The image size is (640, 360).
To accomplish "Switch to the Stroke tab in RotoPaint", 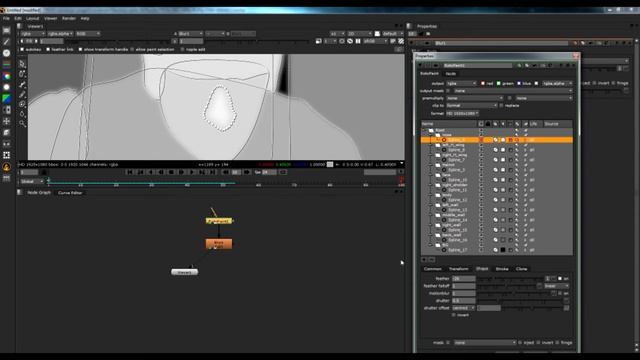I will tap(502, 269).
